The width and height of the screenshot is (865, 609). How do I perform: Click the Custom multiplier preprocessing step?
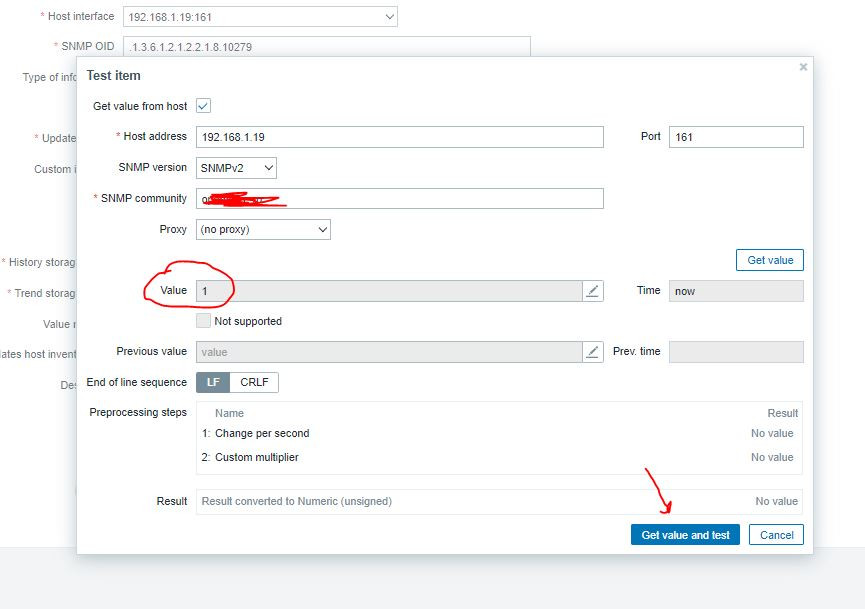pos(257,457)
